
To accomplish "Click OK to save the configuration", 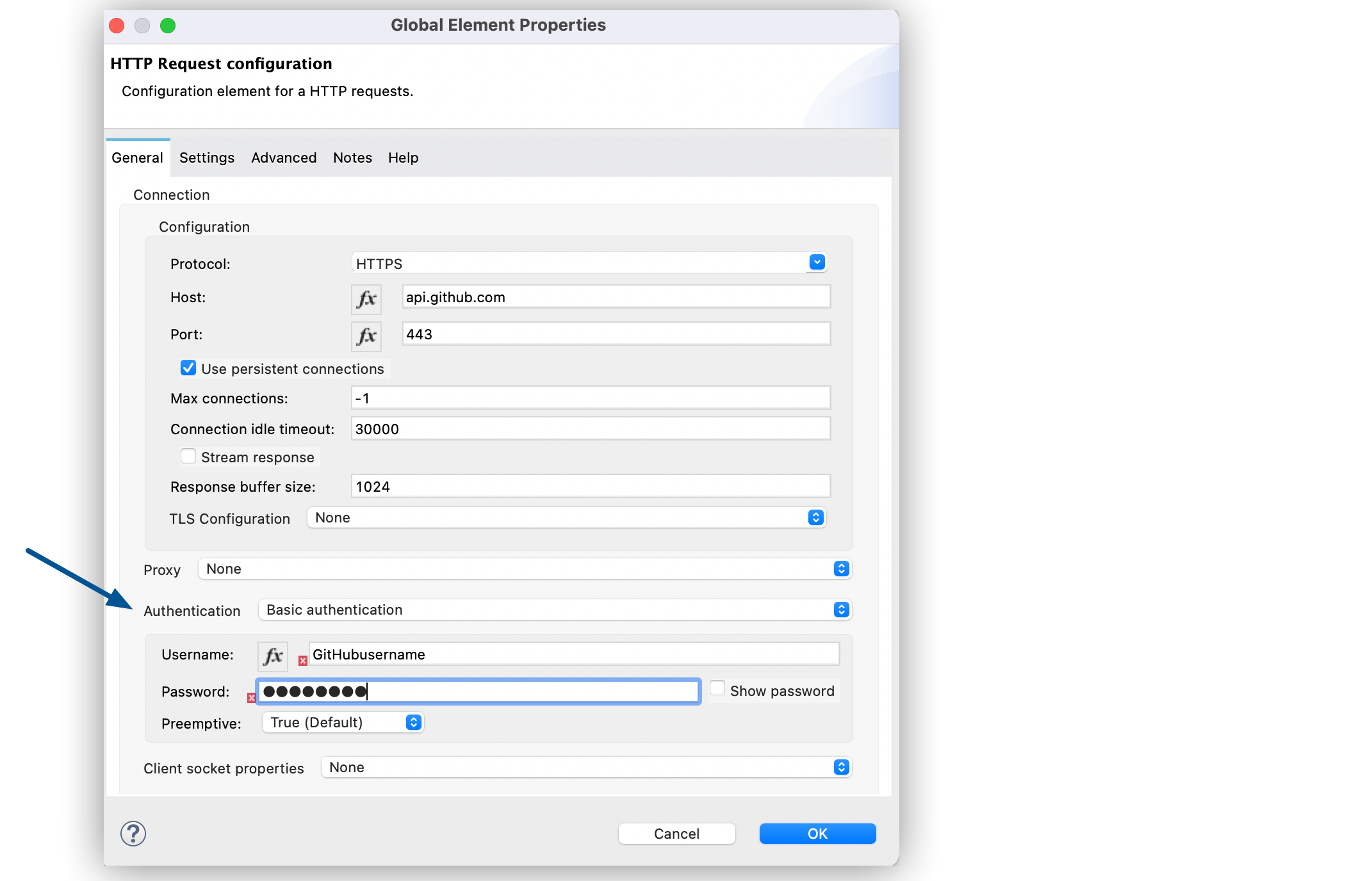I will click(817, 833).
